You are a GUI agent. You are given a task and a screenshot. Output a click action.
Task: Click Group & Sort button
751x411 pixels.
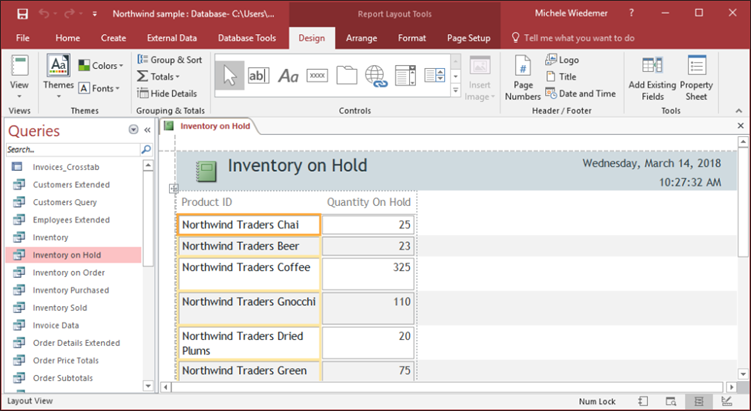(x=170, y=60)
